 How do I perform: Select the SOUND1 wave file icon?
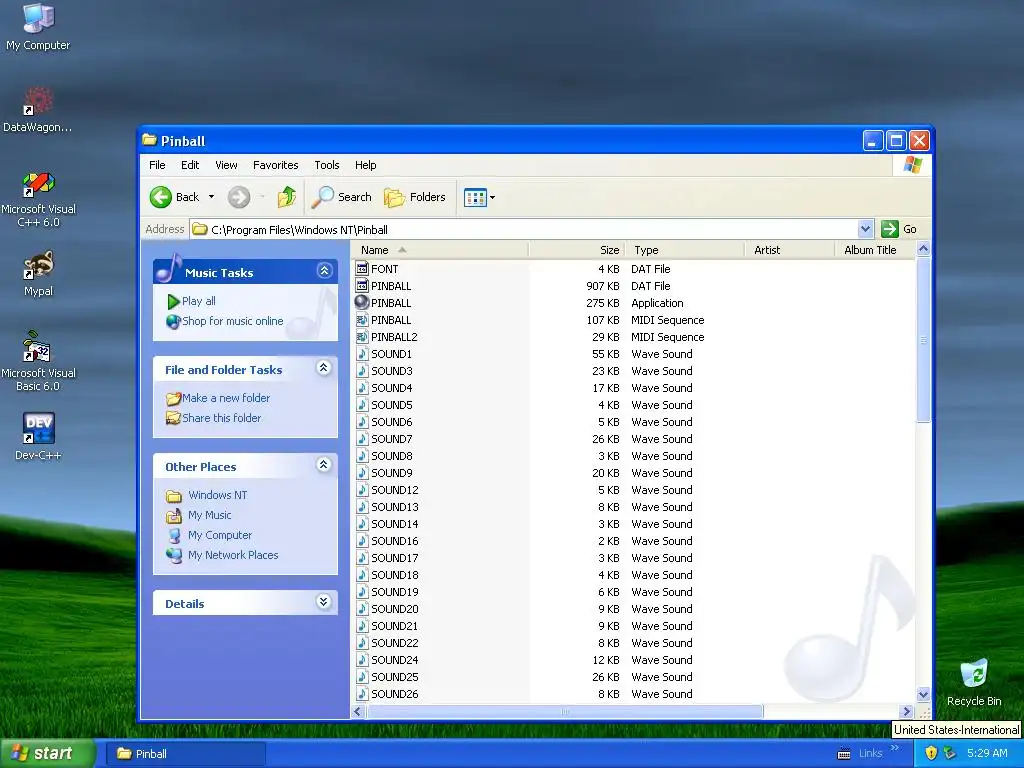click(x=362, y=354)
